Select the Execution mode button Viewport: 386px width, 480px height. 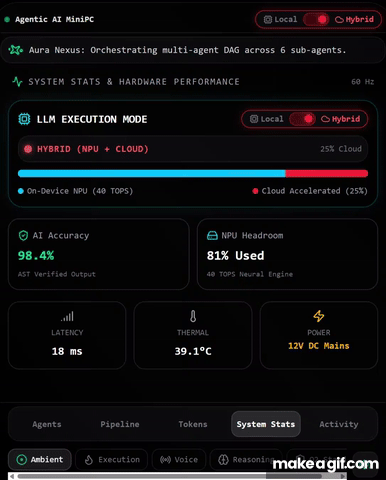(112, 459)
